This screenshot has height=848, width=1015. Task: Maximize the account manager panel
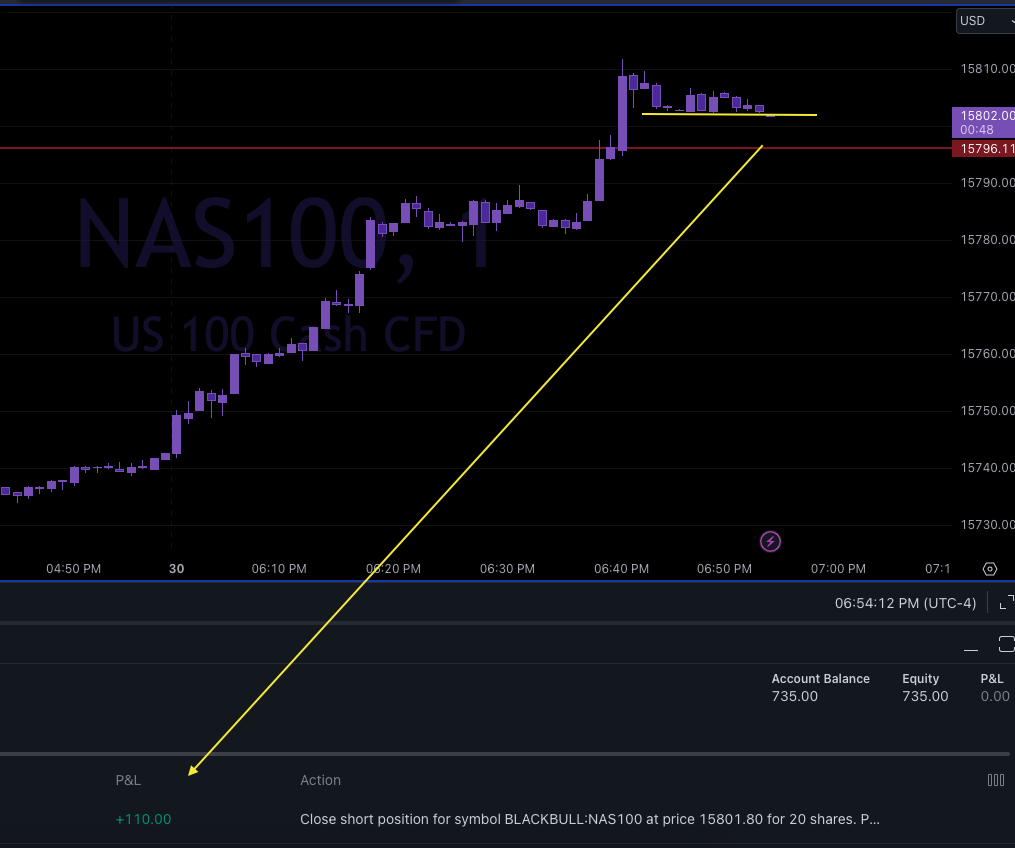1006,644
